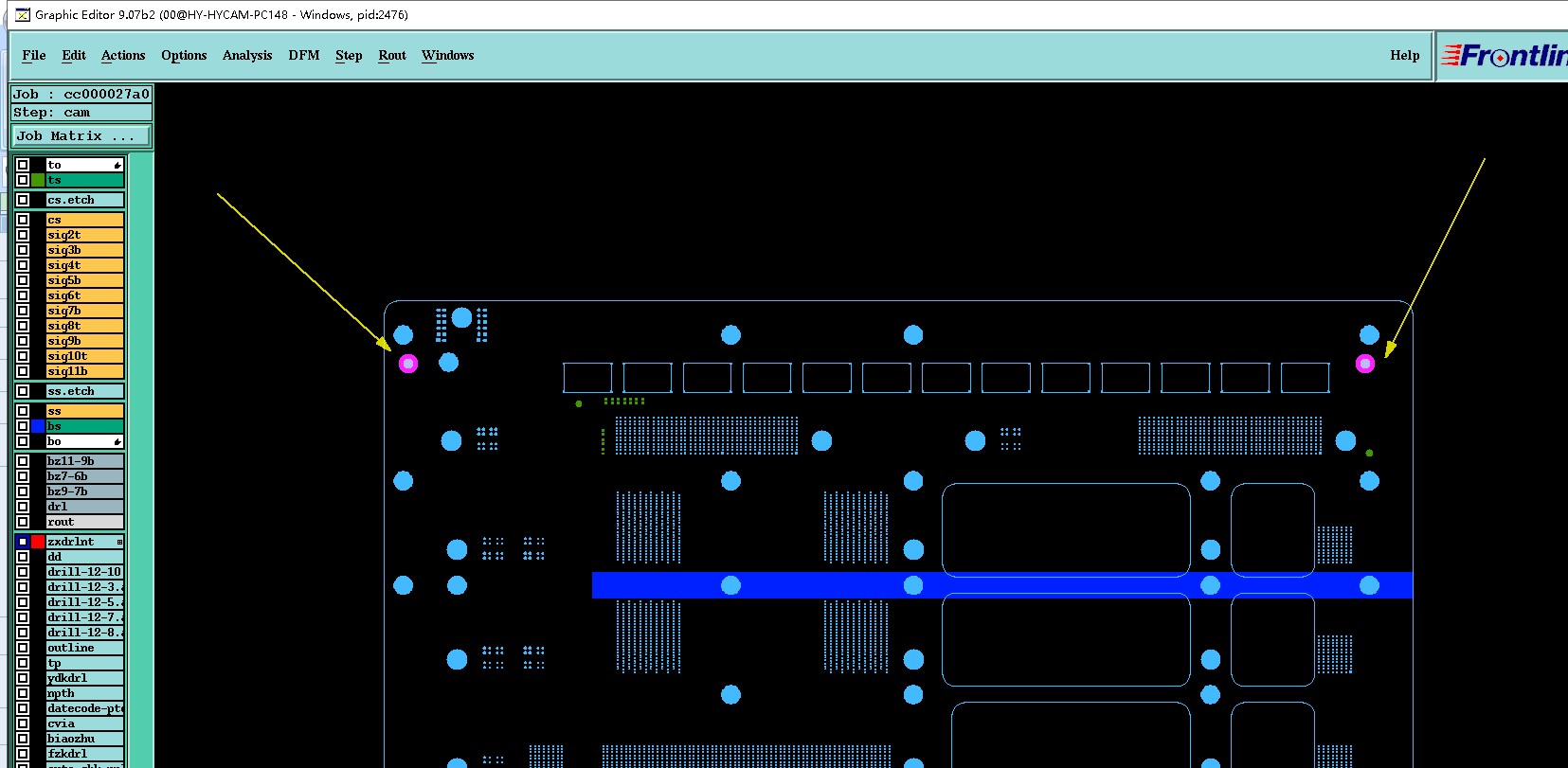Select the 'cs' layer name

(85, 220)
